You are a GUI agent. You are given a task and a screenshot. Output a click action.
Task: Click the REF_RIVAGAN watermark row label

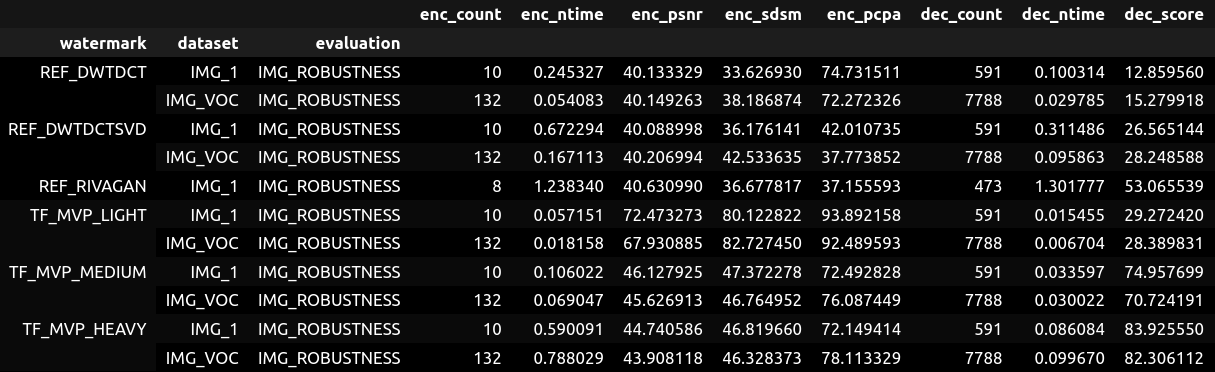93,186
